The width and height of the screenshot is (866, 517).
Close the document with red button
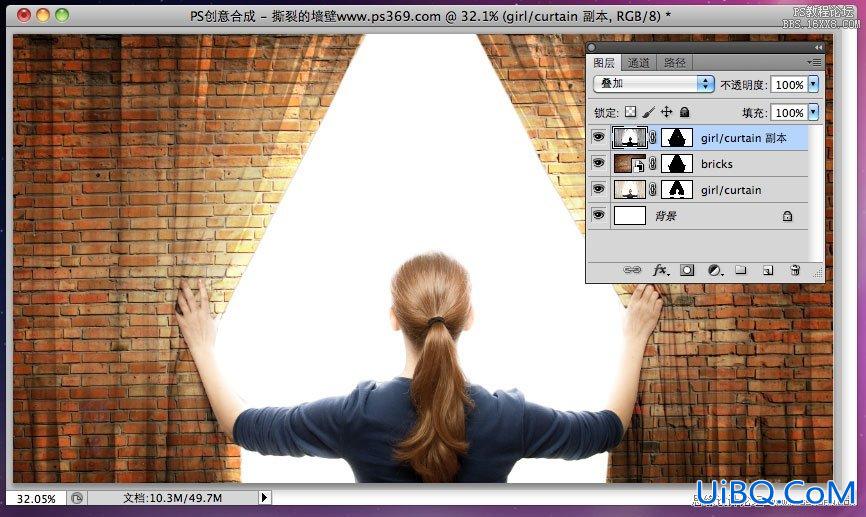[24, 15]
